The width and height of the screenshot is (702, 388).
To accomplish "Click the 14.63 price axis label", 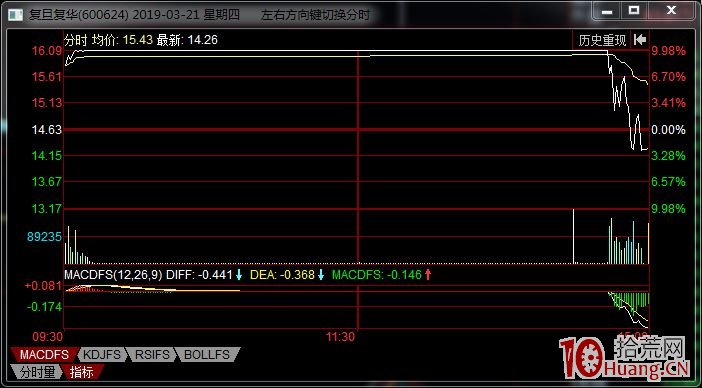I will 47,130.
